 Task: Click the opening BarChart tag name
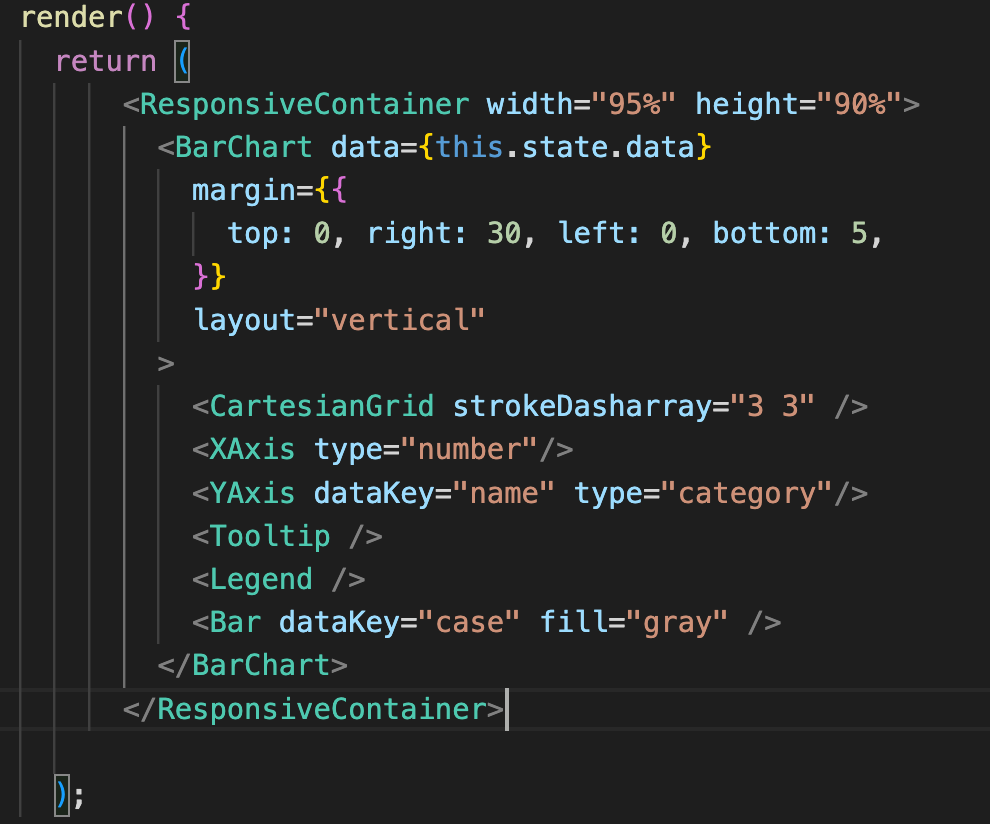tap(244, 147)
